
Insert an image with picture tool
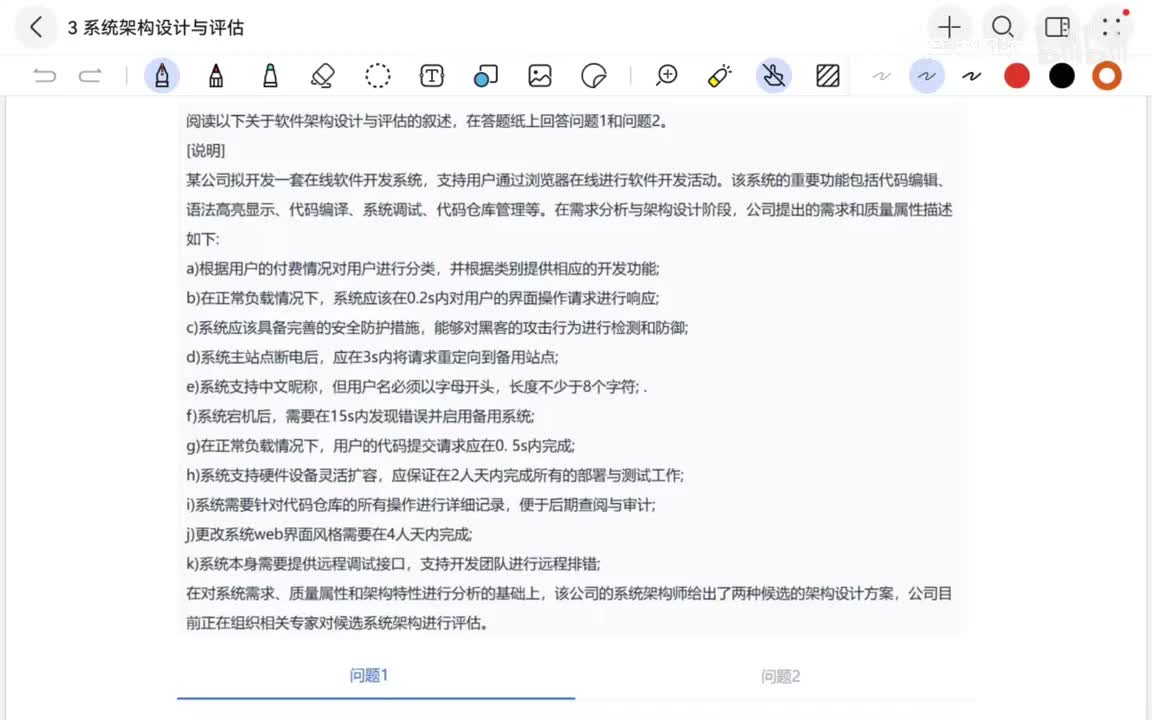point(540,76)
